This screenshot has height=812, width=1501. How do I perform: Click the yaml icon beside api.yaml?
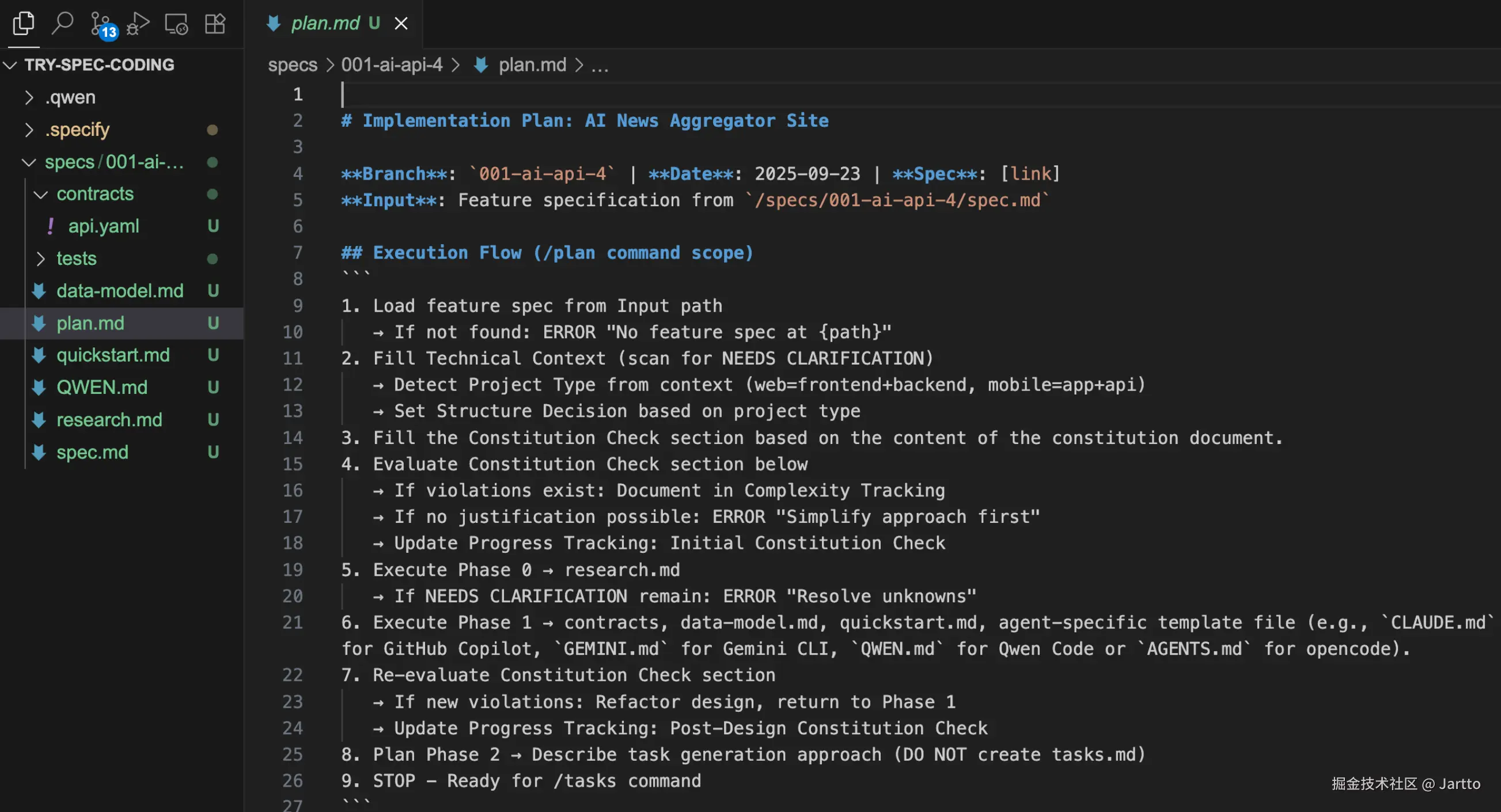[x=51, y=226]
